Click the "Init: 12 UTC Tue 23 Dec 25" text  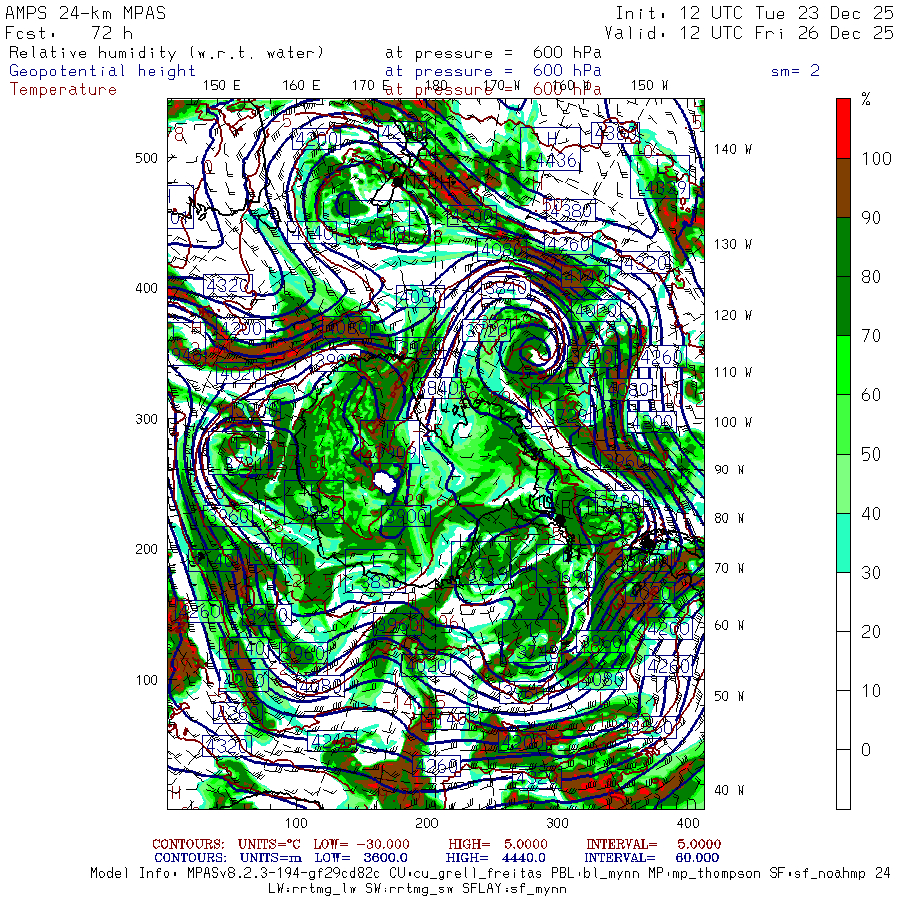(x=754, y=13)
